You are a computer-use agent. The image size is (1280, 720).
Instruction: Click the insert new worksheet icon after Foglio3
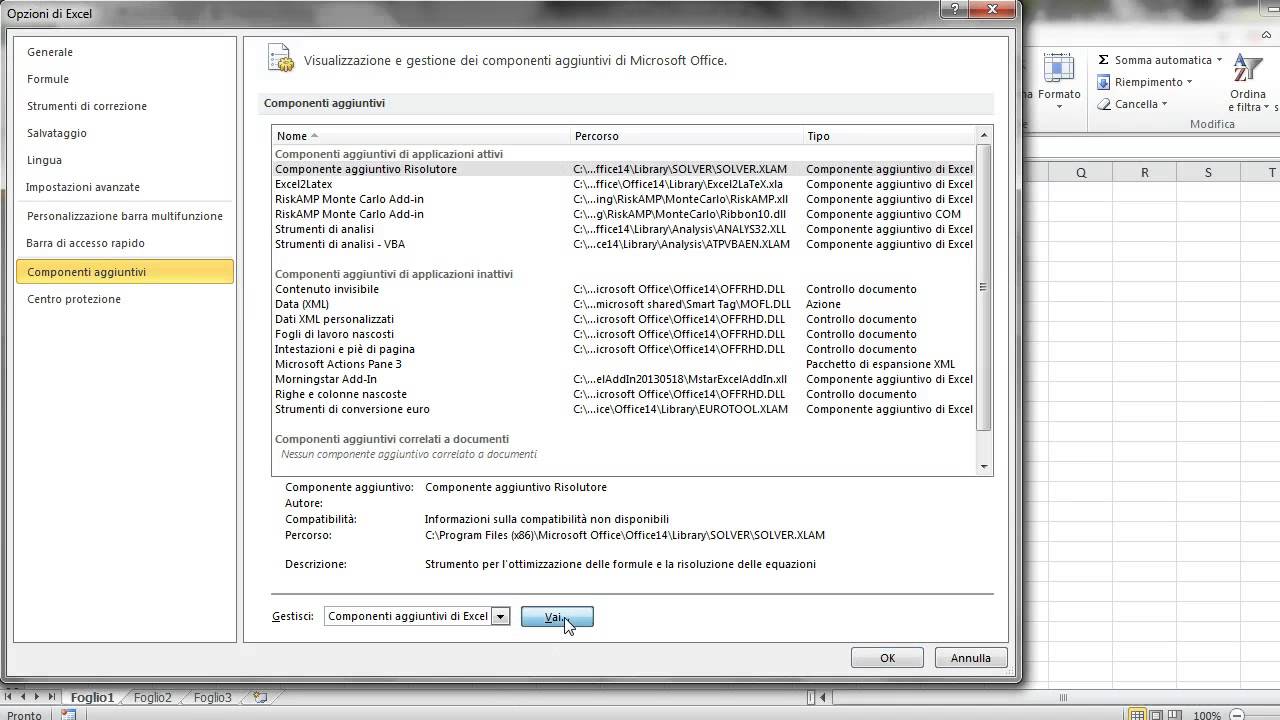point(260,697)
